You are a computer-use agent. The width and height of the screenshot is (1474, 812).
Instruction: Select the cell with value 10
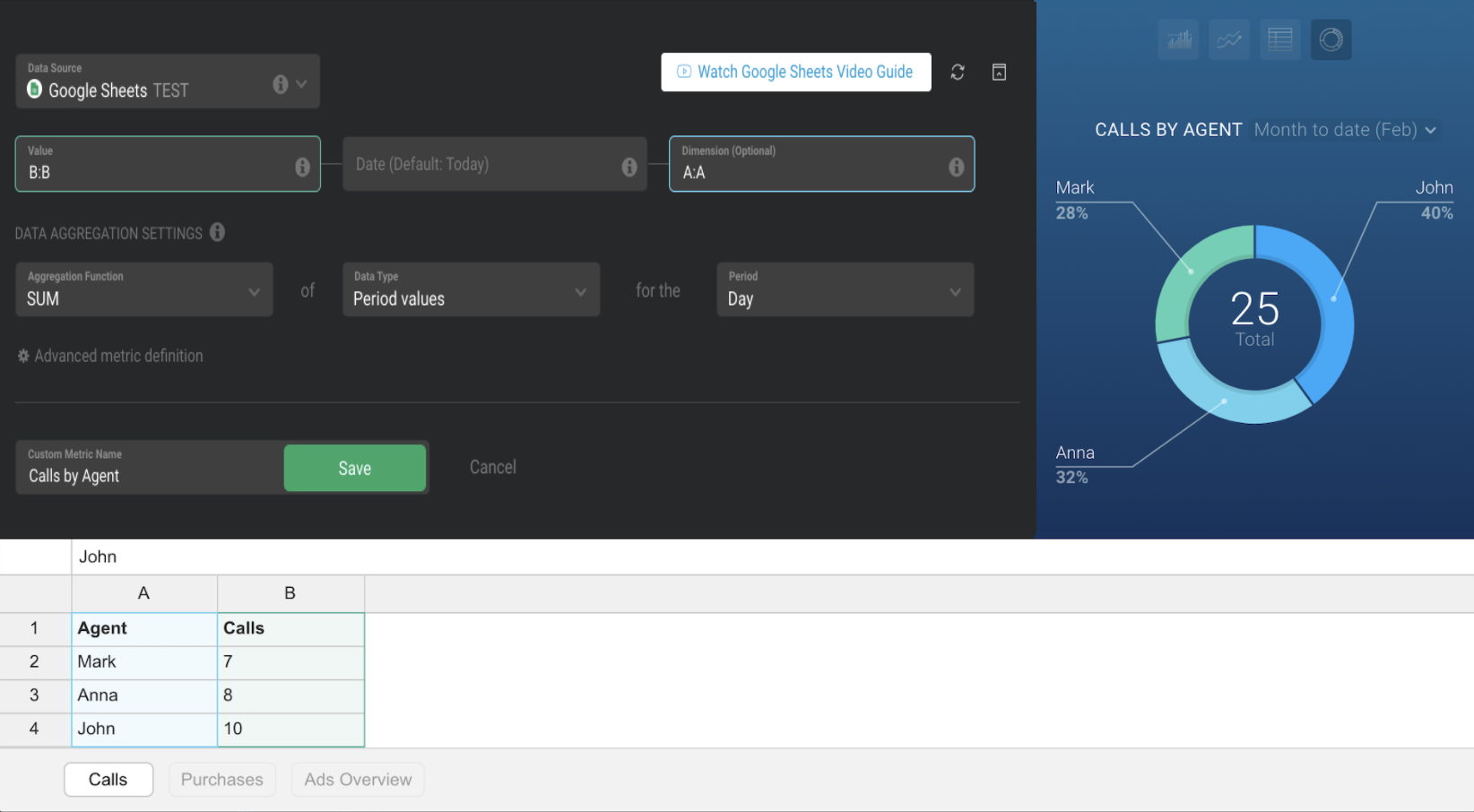coord(290,730)
